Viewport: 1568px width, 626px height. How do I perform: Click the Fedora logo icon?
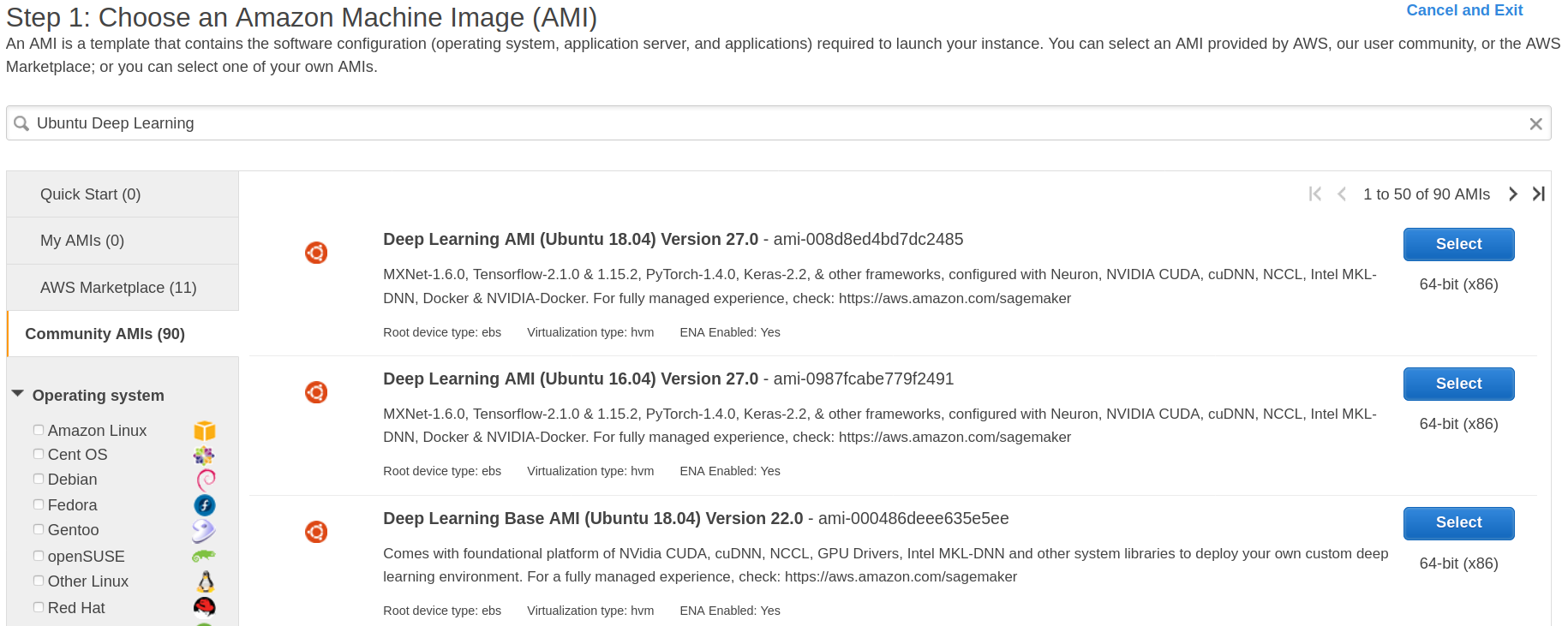click(x=205, y=505)
